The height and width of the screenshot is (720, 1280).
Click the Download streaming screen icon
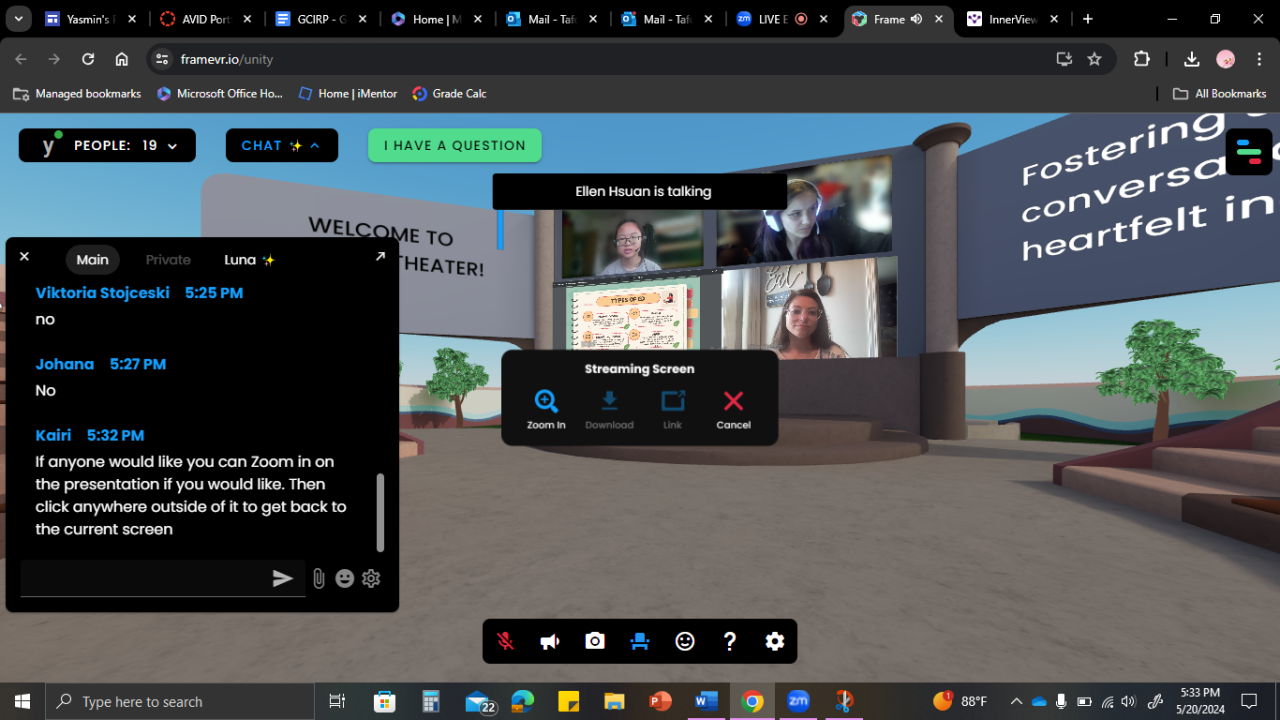tap(609, 409)
